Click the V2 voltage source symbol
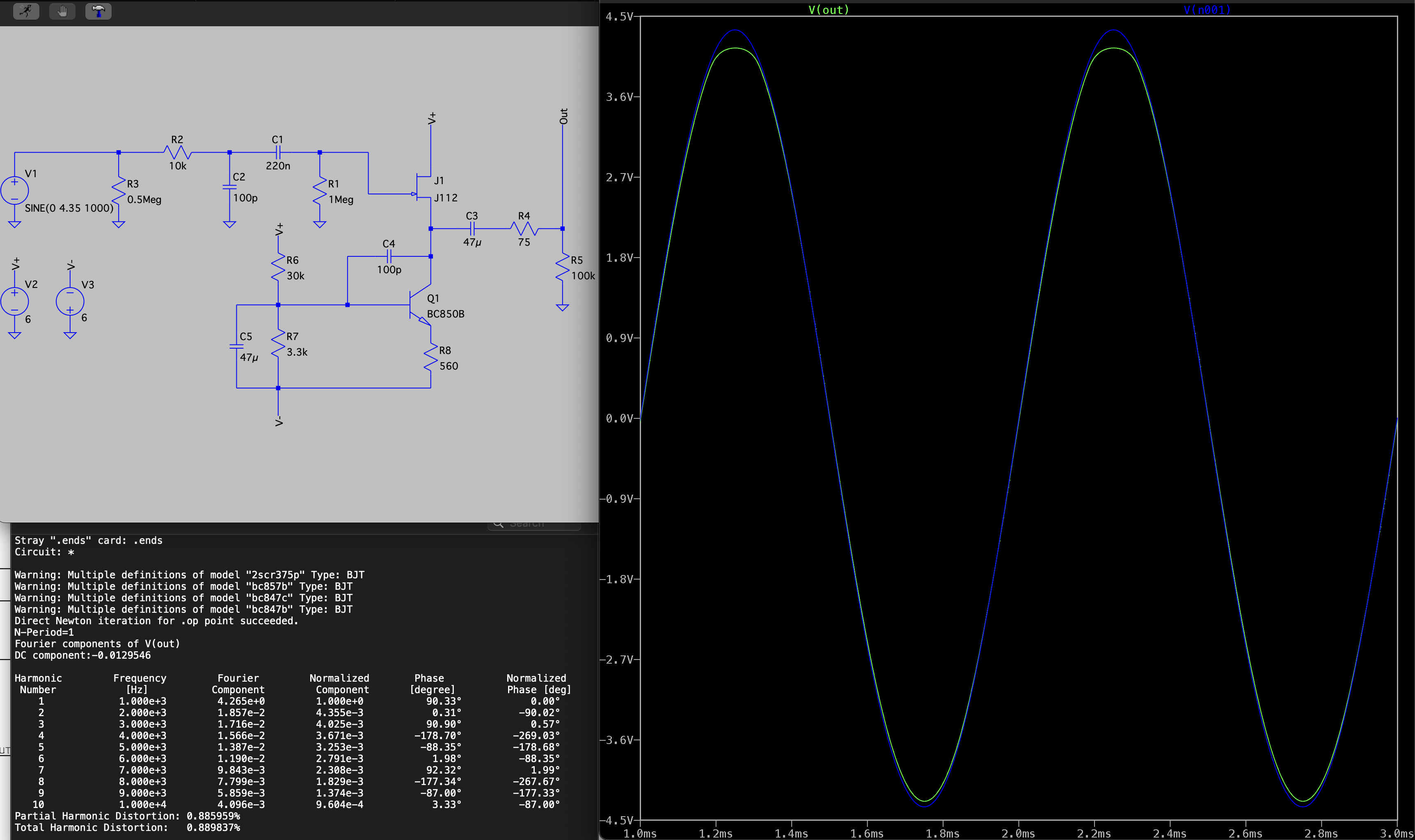1415x840 pixels. 15,301
